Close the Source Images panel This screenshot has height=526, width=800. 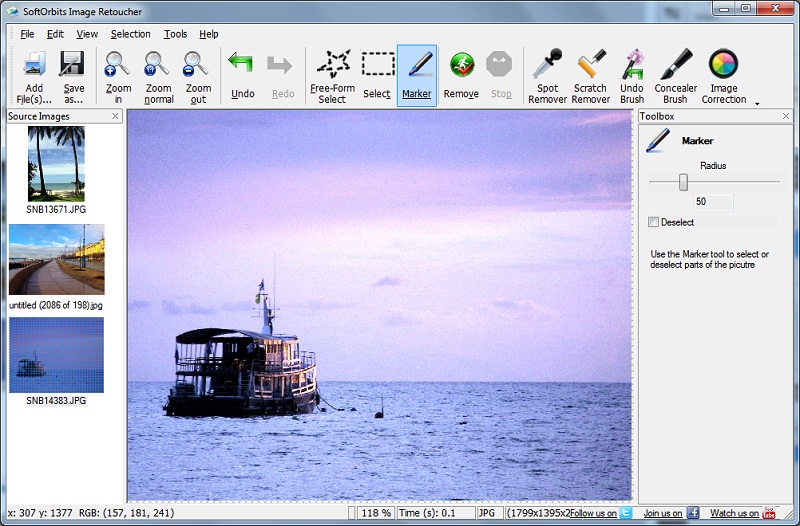(115, 116)
